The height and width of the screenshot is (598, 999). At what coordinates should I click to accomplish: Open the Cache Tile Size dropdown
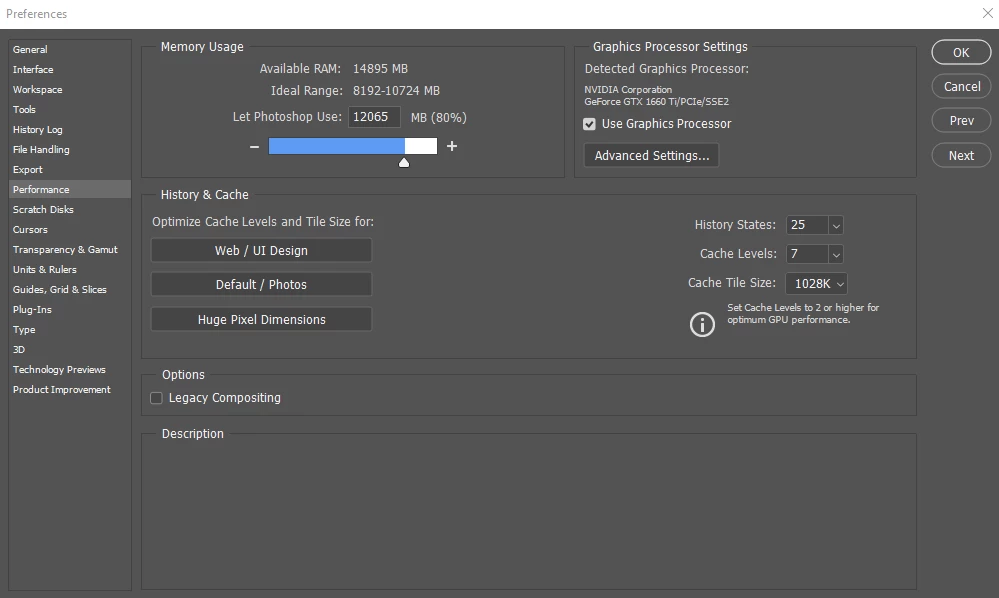point(817,283)
